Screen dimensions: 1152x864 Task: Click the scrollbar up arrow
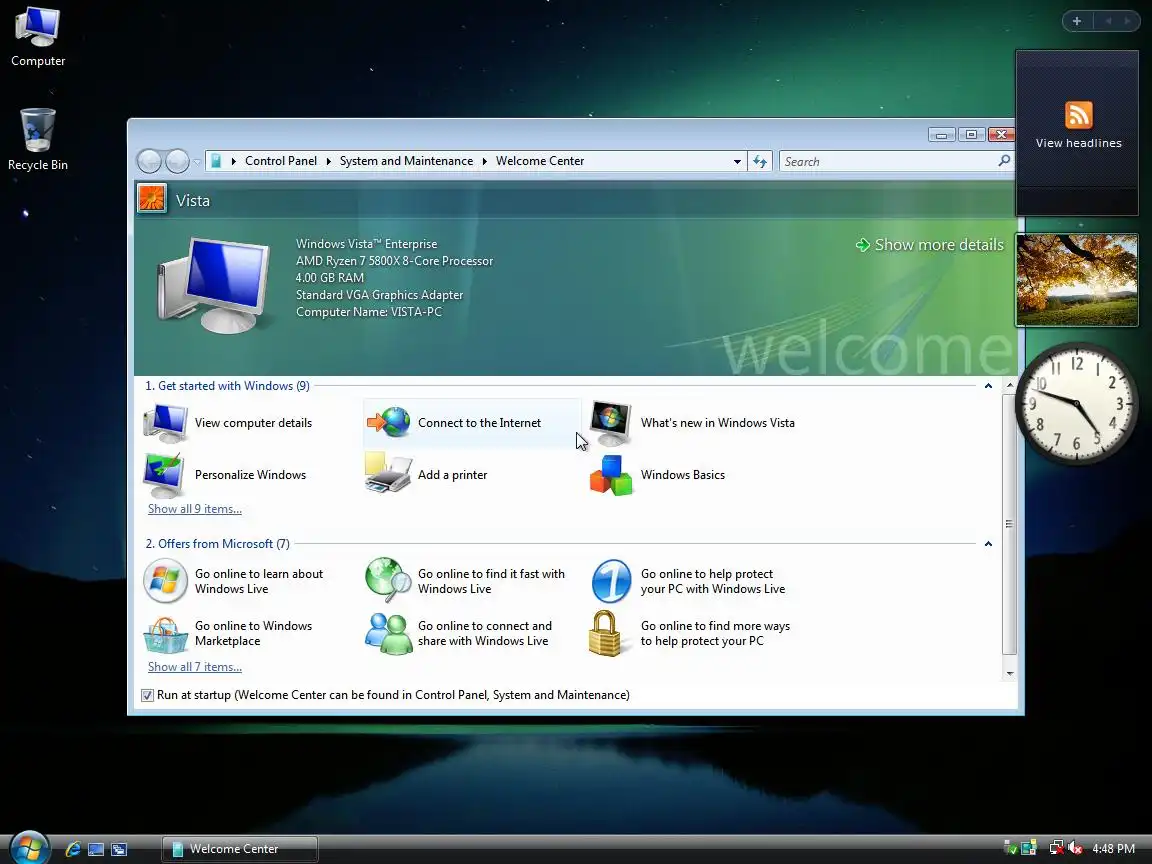click(x=1009, y=385)
